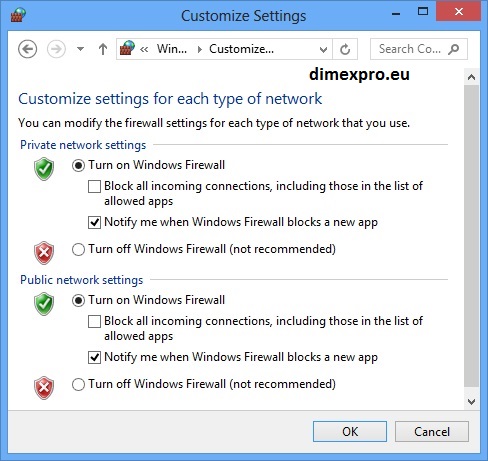Click the magnifying glass search icon

click(454, 49)
